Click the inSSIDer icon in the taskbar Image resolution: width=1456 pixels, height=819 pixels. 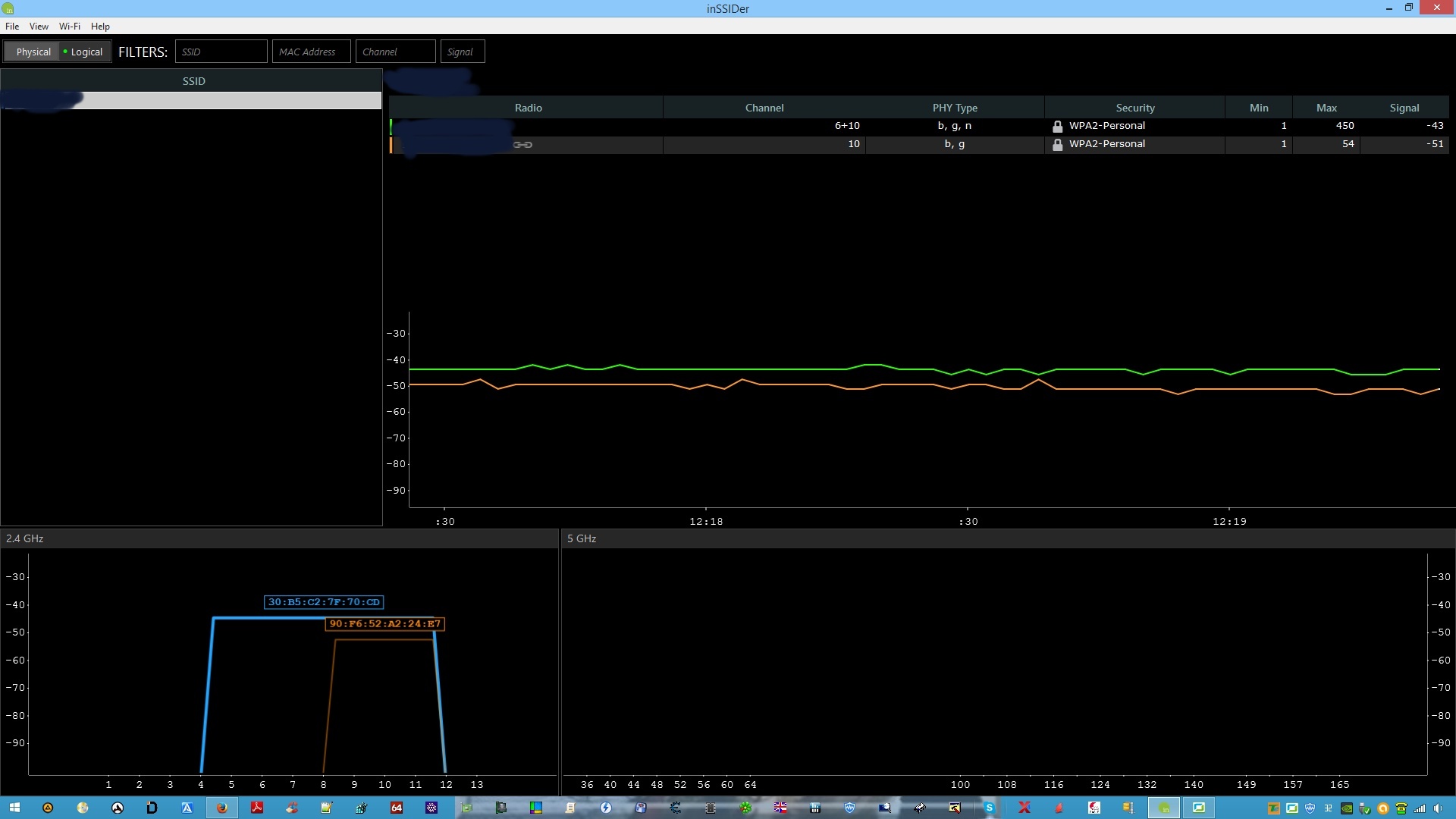(x=1163, y=808)
